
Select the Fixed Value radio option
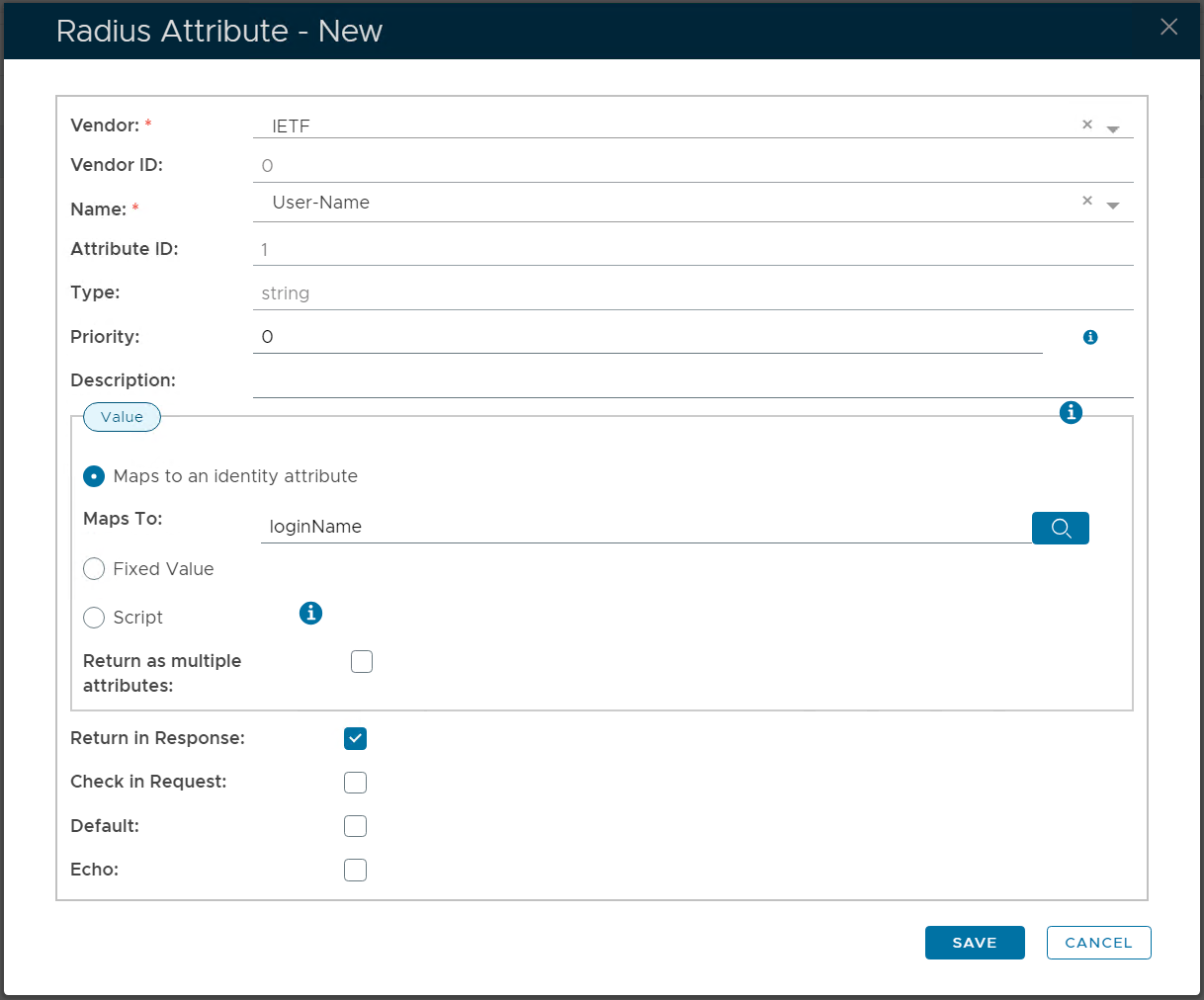(x=94, y=569)
